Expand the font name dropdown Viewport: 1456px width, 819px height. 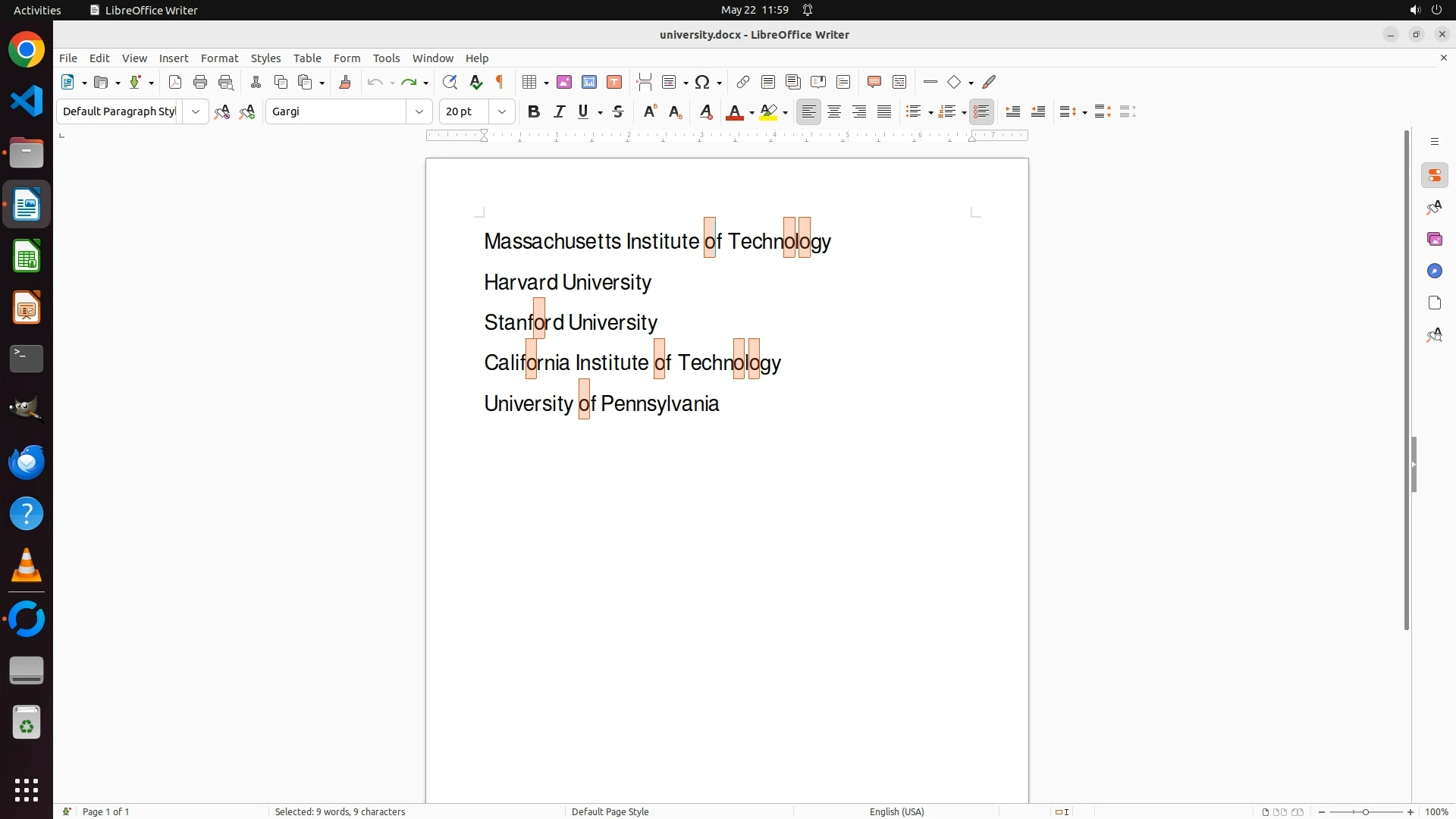coord(419,111)
